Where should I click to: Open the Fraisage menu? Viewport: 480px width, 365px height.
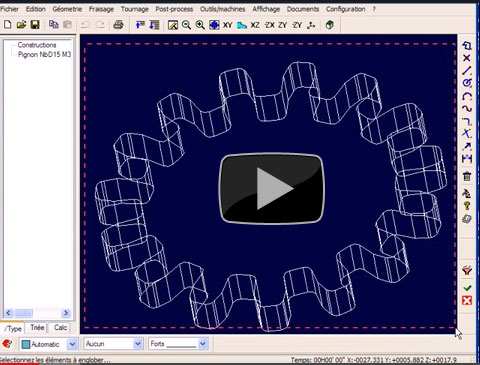pyautogui.click(x=101, y=9)
